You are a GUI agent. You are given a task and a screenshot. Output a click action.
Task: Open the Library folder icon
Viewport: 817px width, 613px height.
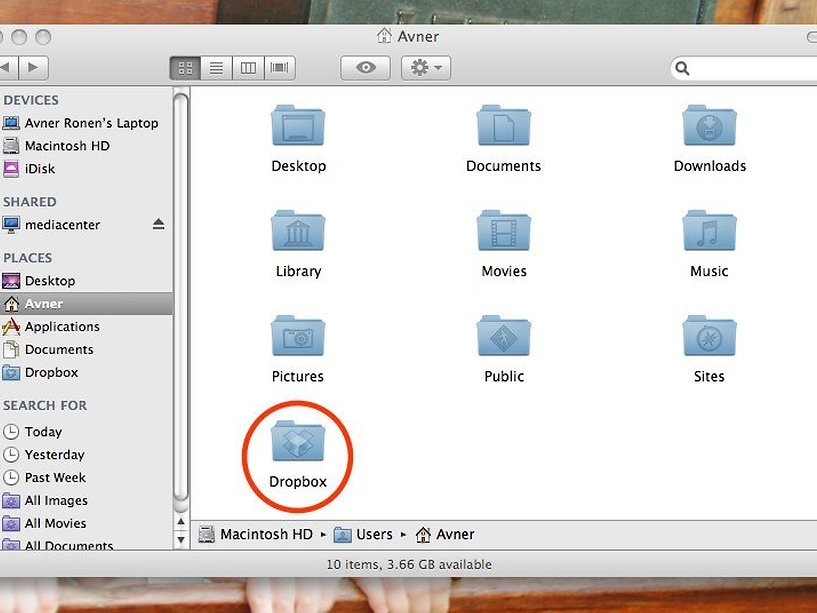(298, 230)
